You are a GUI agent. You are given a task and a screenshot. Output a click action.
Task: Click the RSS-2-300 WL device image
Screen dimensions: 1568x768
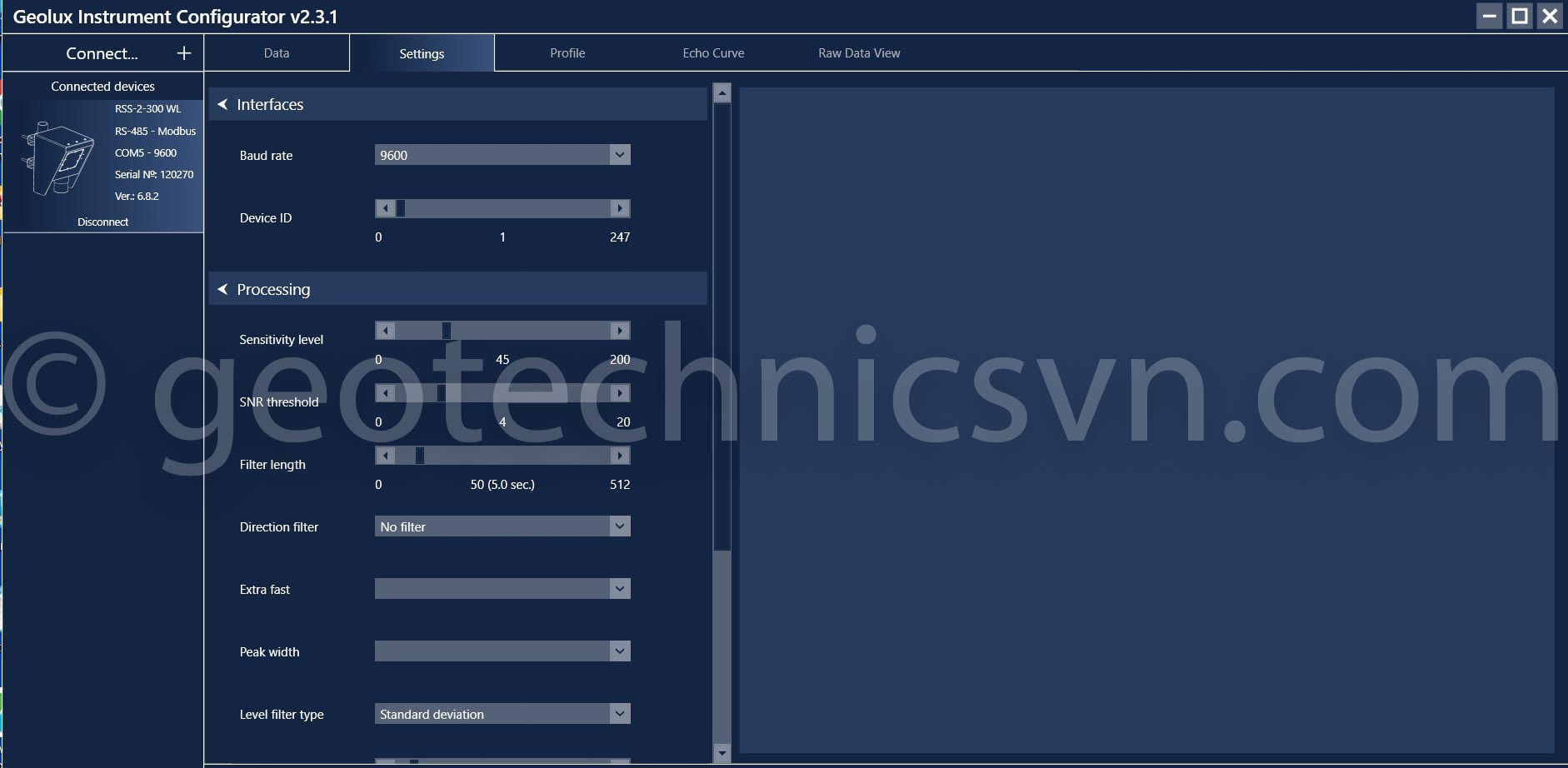pos(57,158)
